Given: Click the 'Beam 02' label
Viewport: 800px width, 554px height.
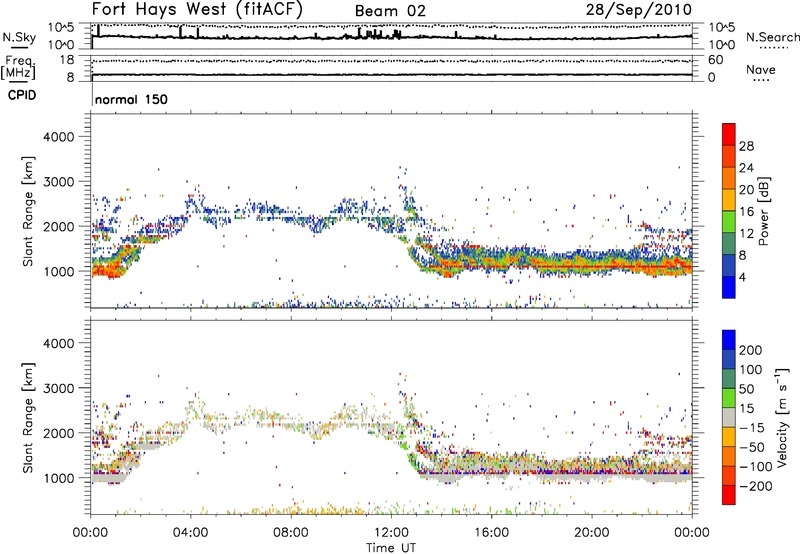Looking at the screenshot, I should [x=390, y=11].
